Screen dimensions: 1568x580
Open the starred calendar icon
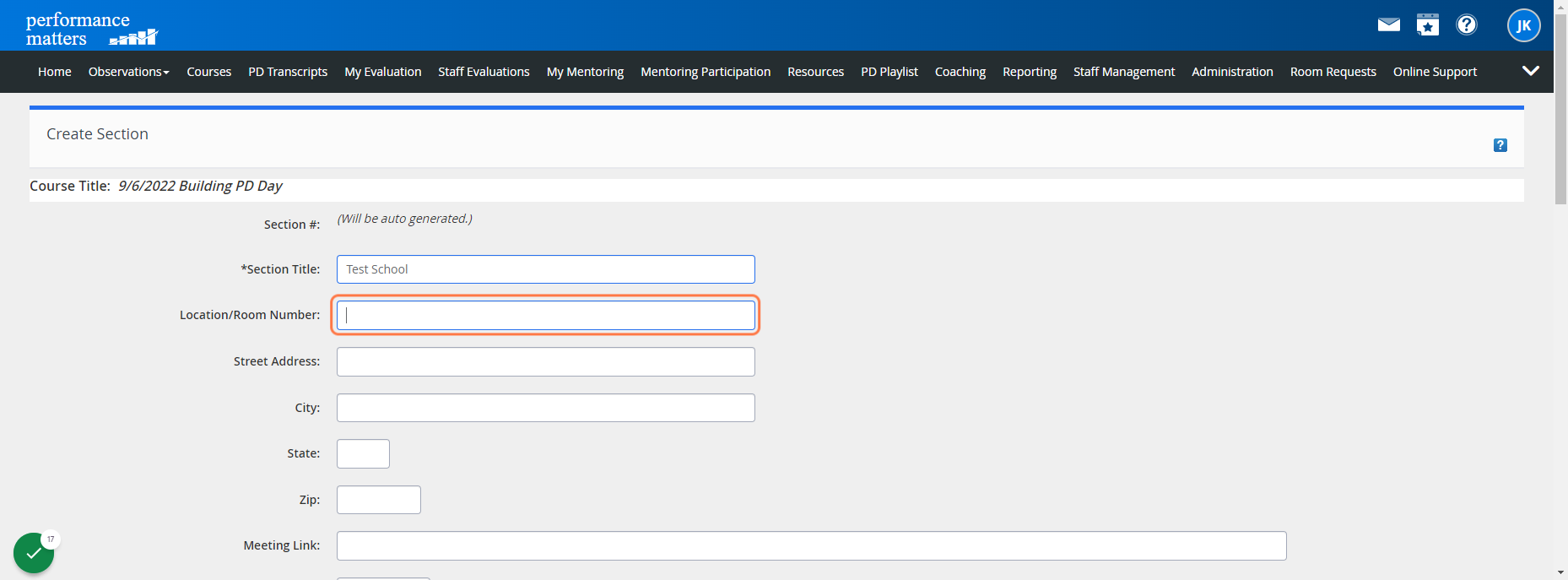tap(1428, 24)
